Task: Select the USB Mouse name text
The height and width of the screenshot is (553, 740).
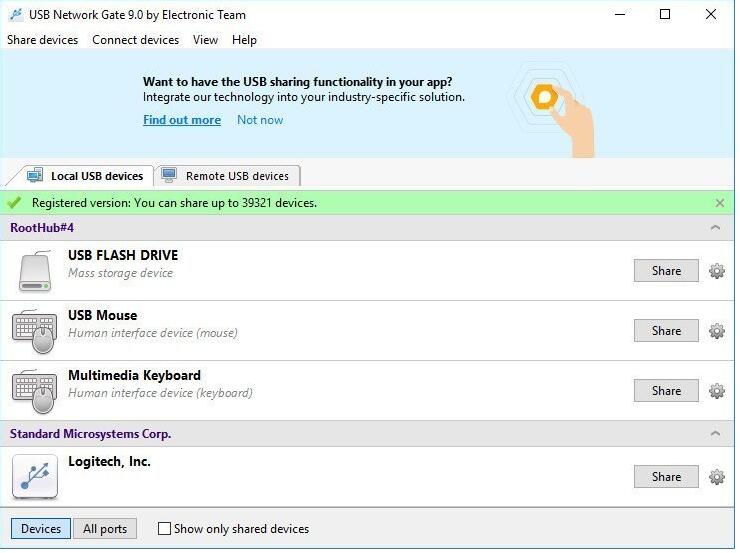Action: point(103,317)
